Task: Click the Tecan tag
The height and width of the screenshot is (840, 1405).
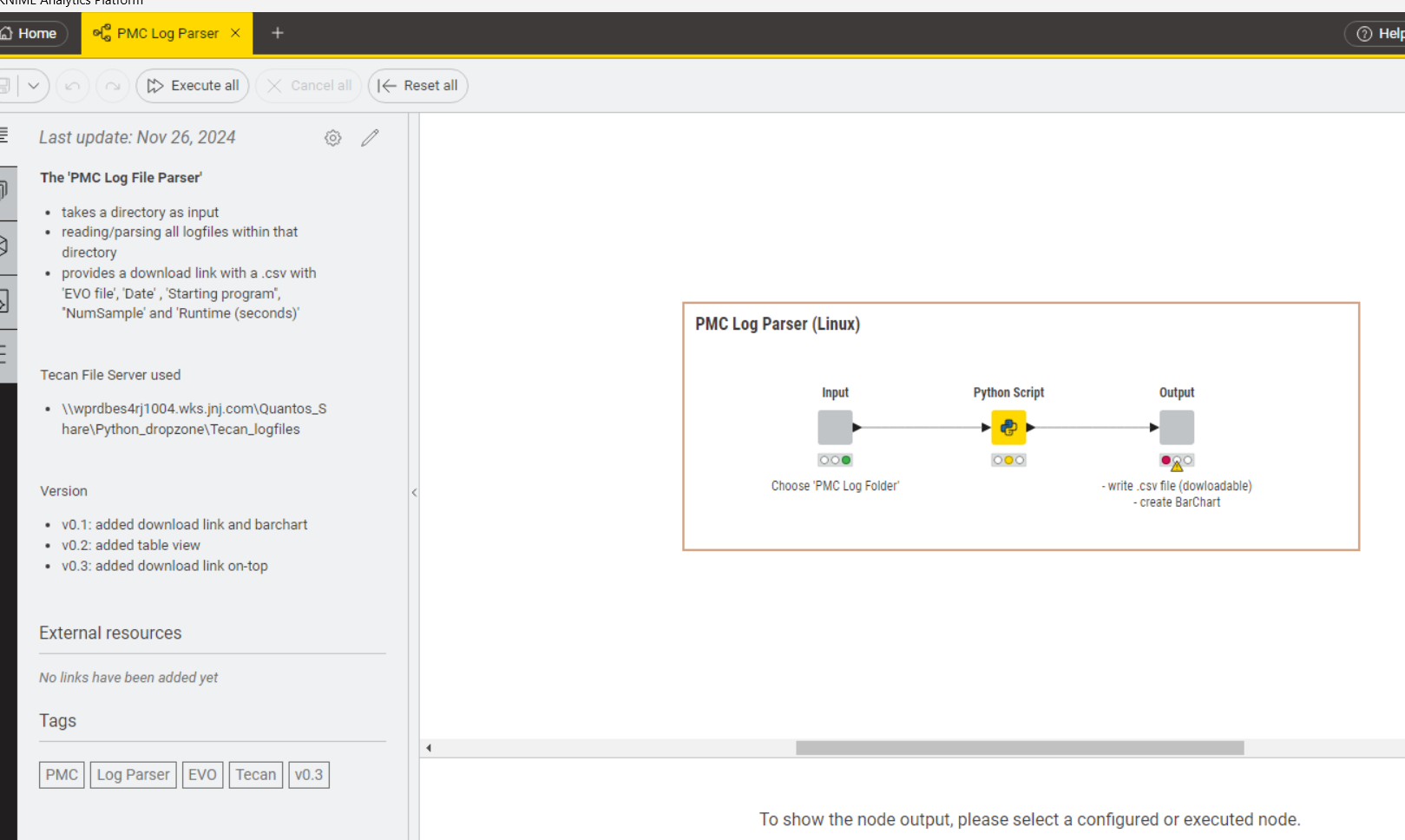Action: [x=255, y=774]
